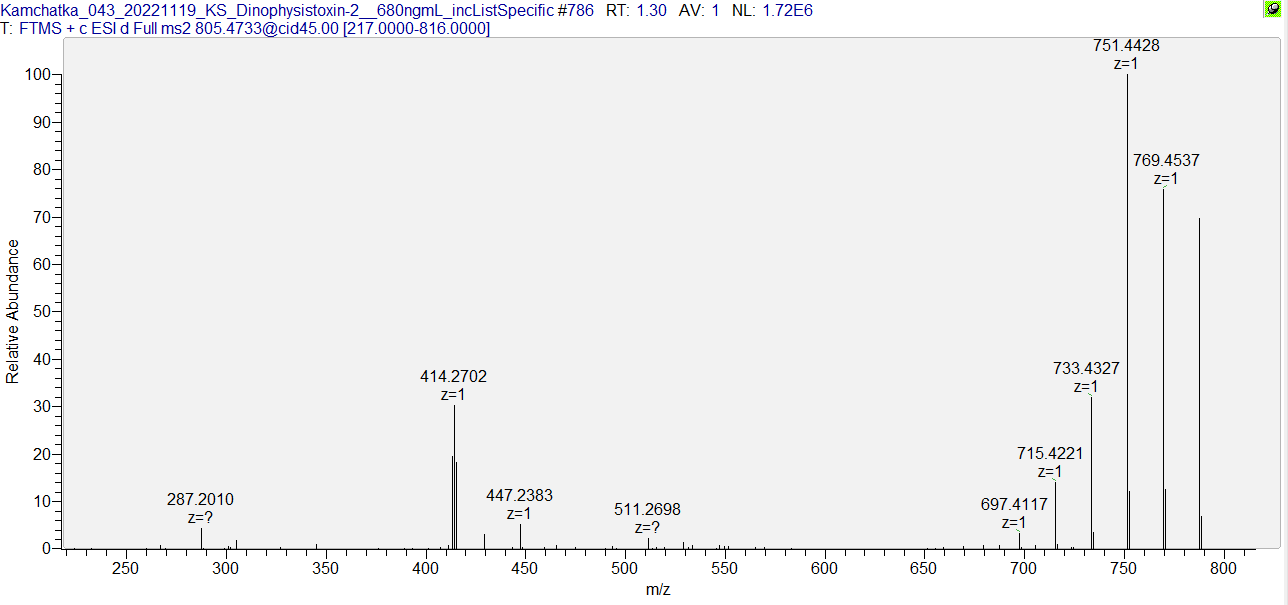This screenshot has width=1288, height=605.
Task: Click the 100 tick on abundance axis
Action: tap(41, 75)
